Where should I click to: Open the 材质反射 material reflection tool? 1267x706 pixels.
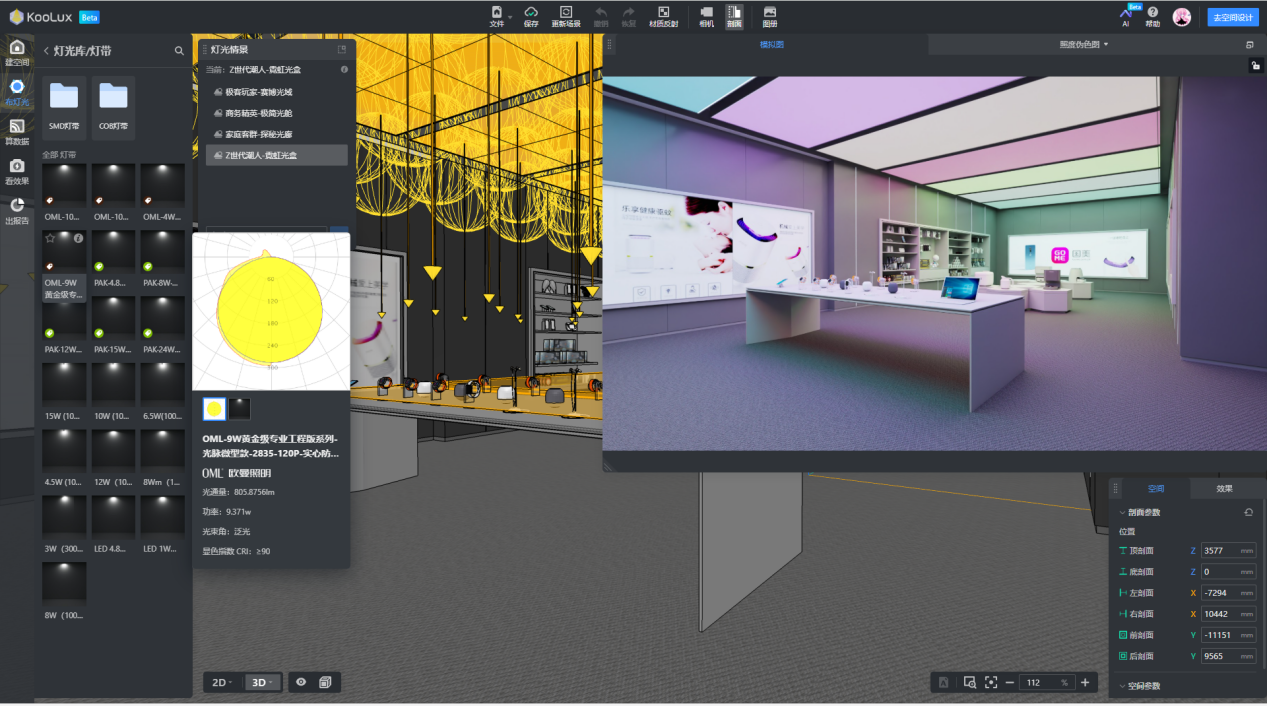pyautogui.click(x=663, y=13)
